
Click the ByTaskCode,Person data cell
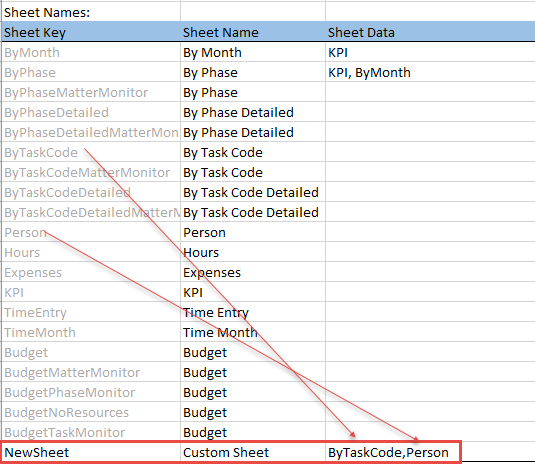click(393, 452)
